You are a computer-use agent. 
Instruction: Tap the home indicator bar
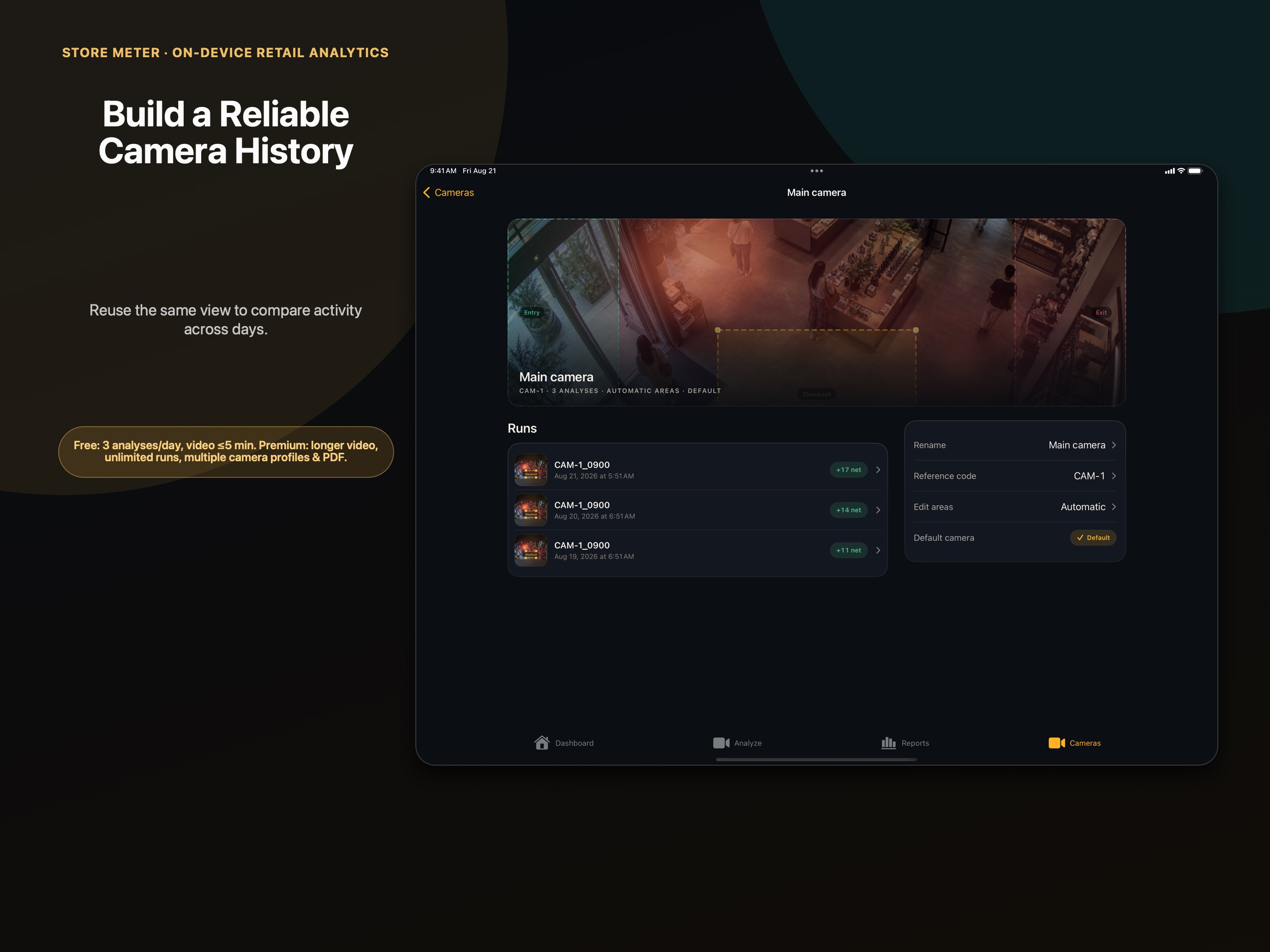(x=816, y=760)
